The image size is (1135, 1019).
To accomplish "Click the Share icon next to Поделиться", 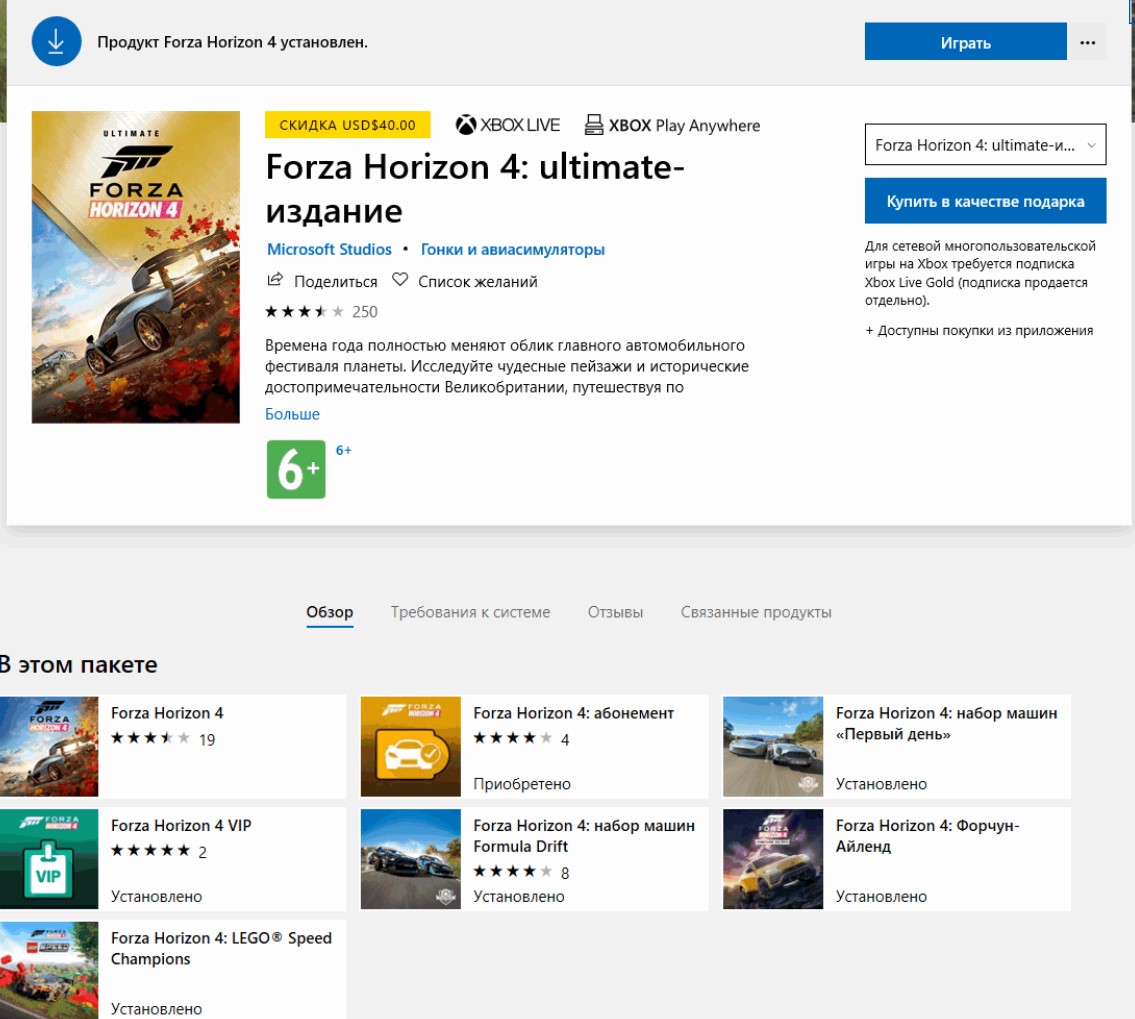I will click(x=276, y=281).
